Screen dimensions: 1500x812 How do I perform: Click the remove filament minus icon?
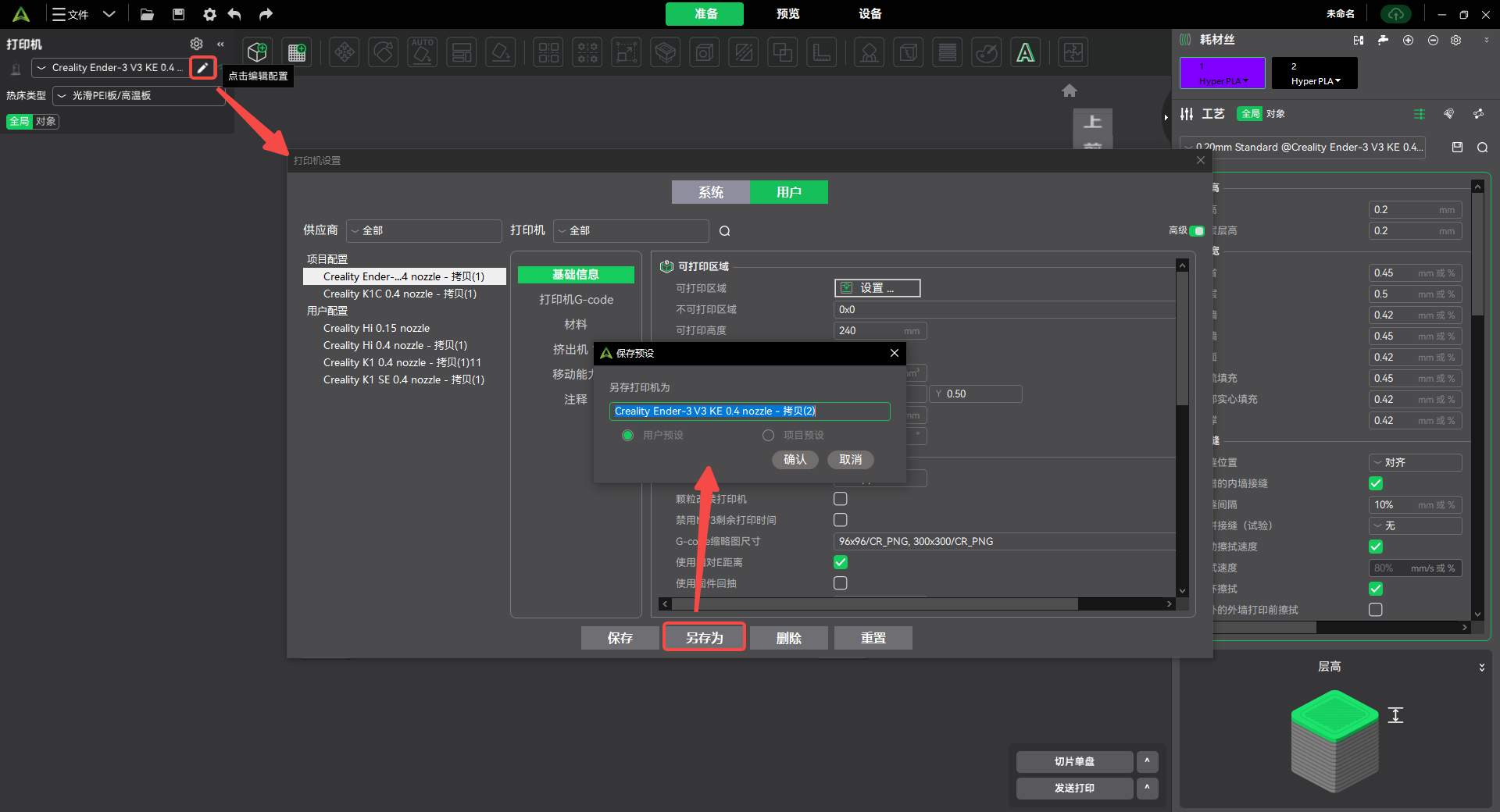click(1433, 40)
